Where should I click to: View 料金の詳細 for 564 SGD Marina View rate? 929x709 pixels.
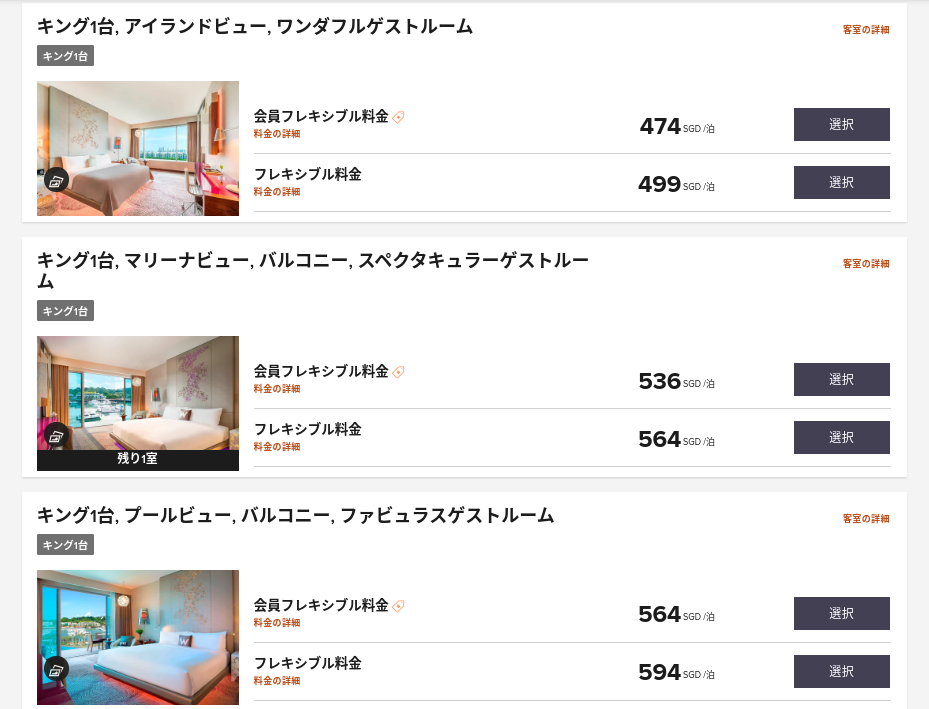tap(277, 447)
